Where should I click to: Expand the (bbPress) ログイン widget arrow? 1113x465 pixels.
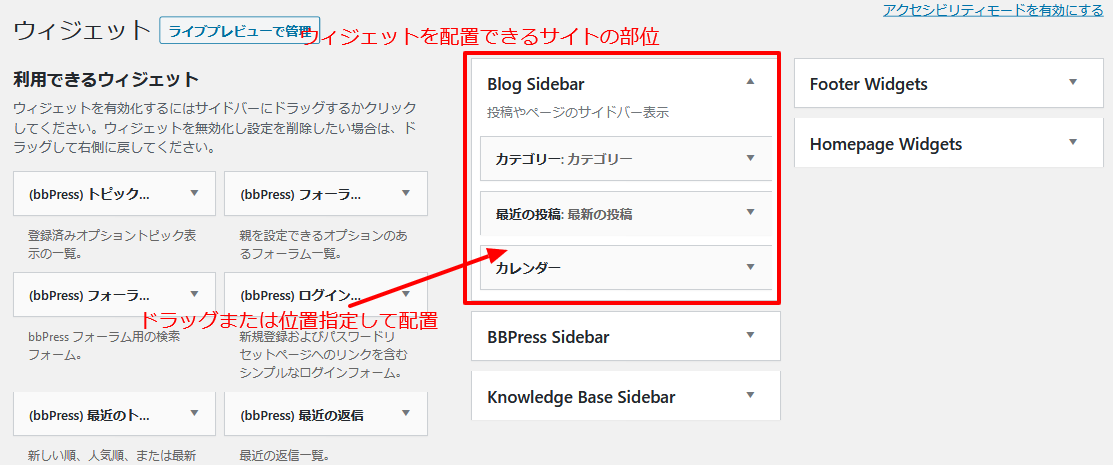pos(406,293)
